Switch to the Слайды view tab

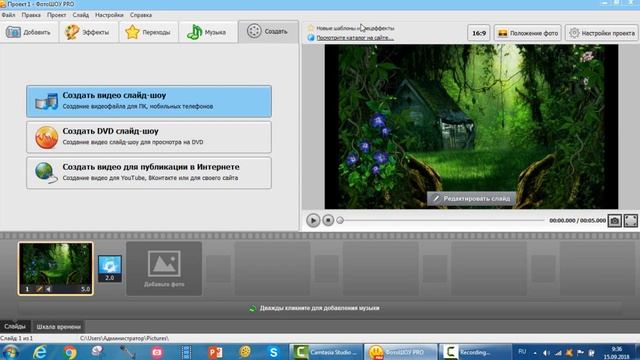pyautogui.click(x=15, y=327)
